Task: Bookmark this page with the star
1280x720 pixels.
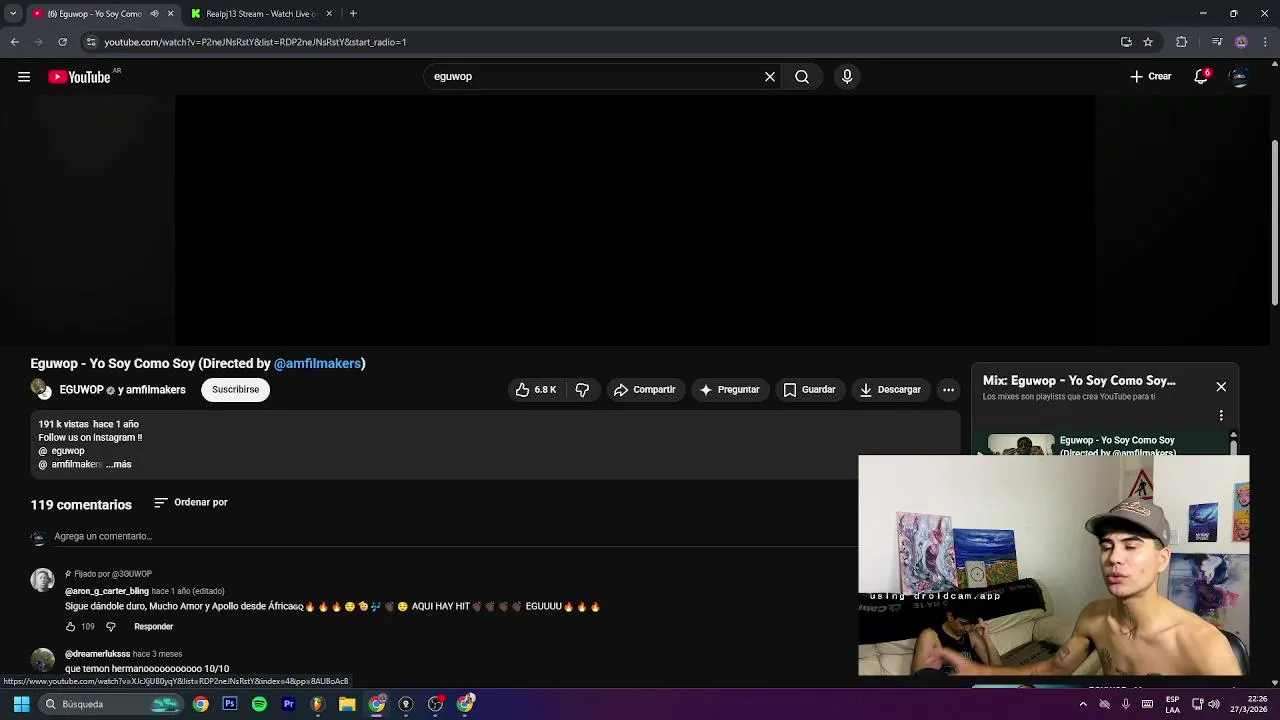Action: tap(1148, 42)
